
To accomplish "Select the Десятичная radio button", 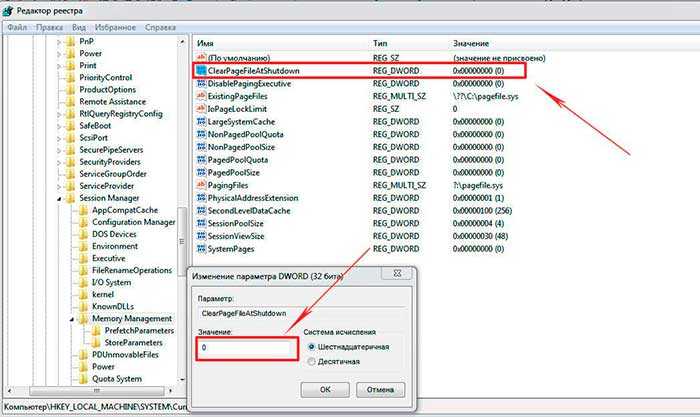I will [x=311, y=362].
